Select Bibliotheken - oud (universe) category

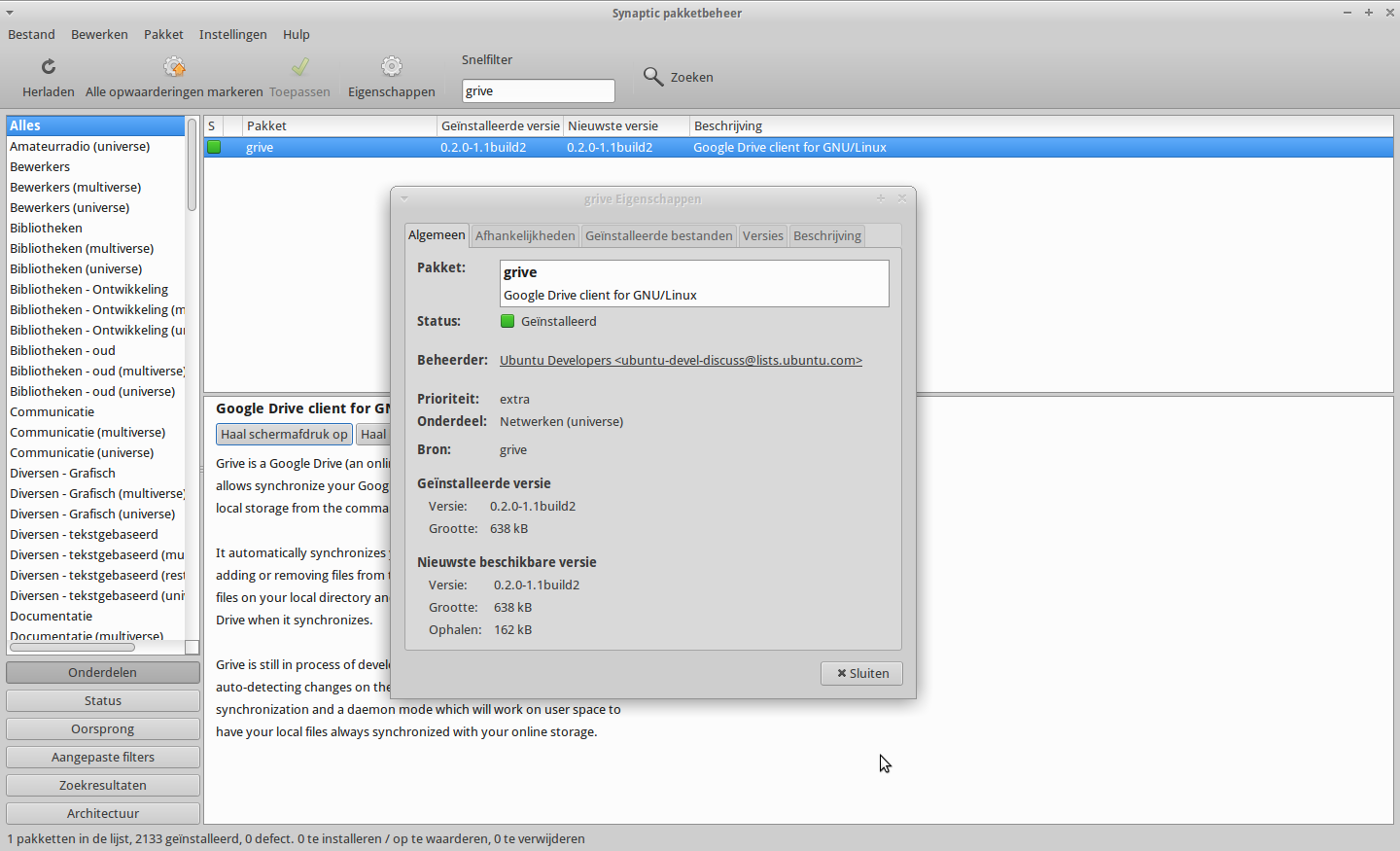coord(95,391)
